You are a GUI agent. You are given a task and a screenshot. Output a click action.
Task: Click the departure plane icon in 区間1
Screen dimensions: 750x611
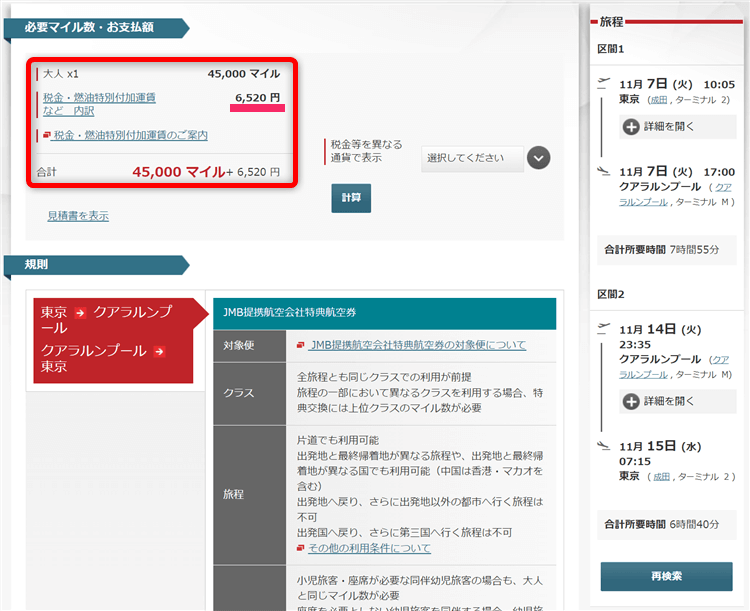pyautogui.click(x=603, y=82)
